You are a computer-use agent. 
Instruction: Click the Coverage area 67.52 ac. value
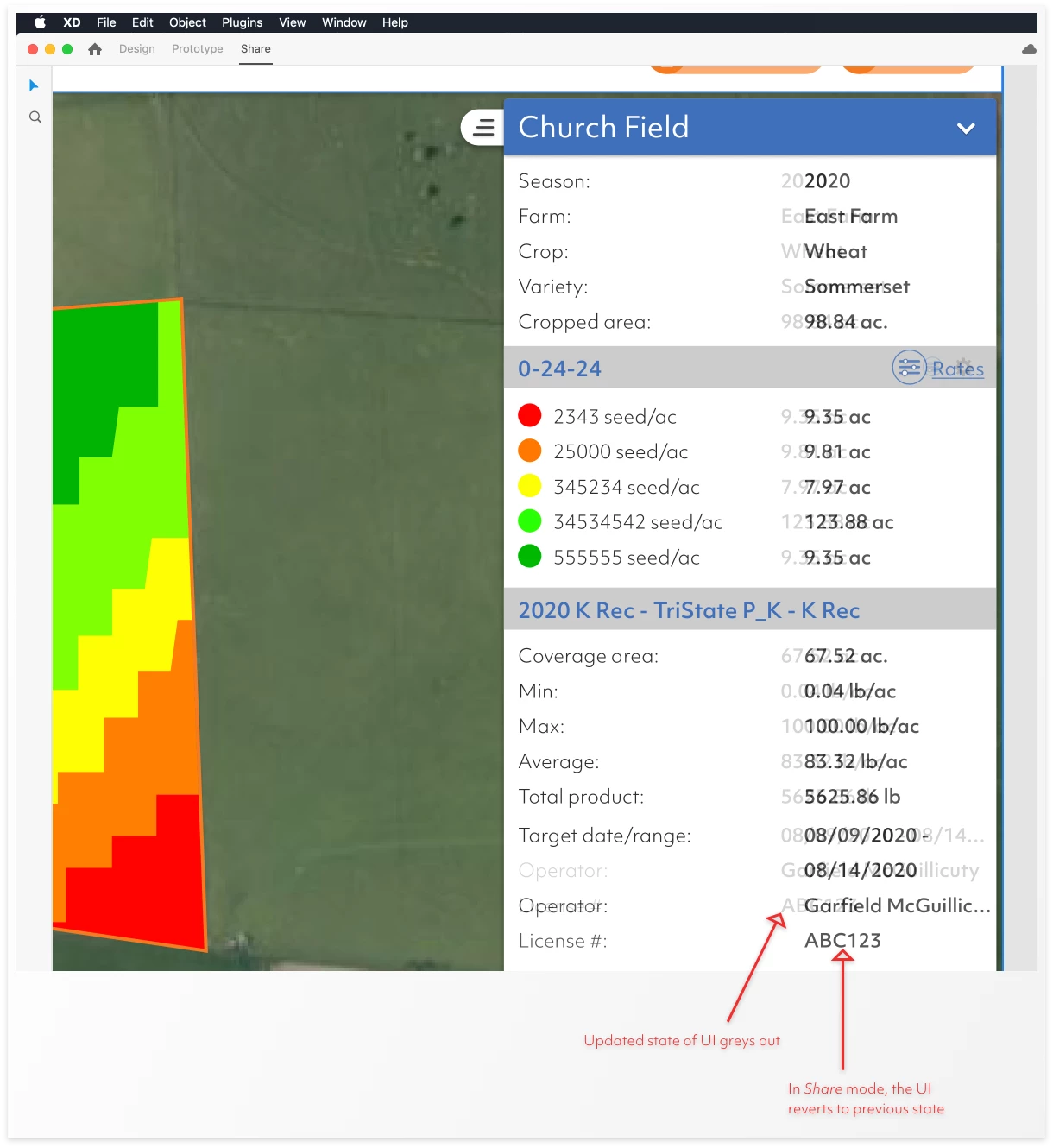846,656
